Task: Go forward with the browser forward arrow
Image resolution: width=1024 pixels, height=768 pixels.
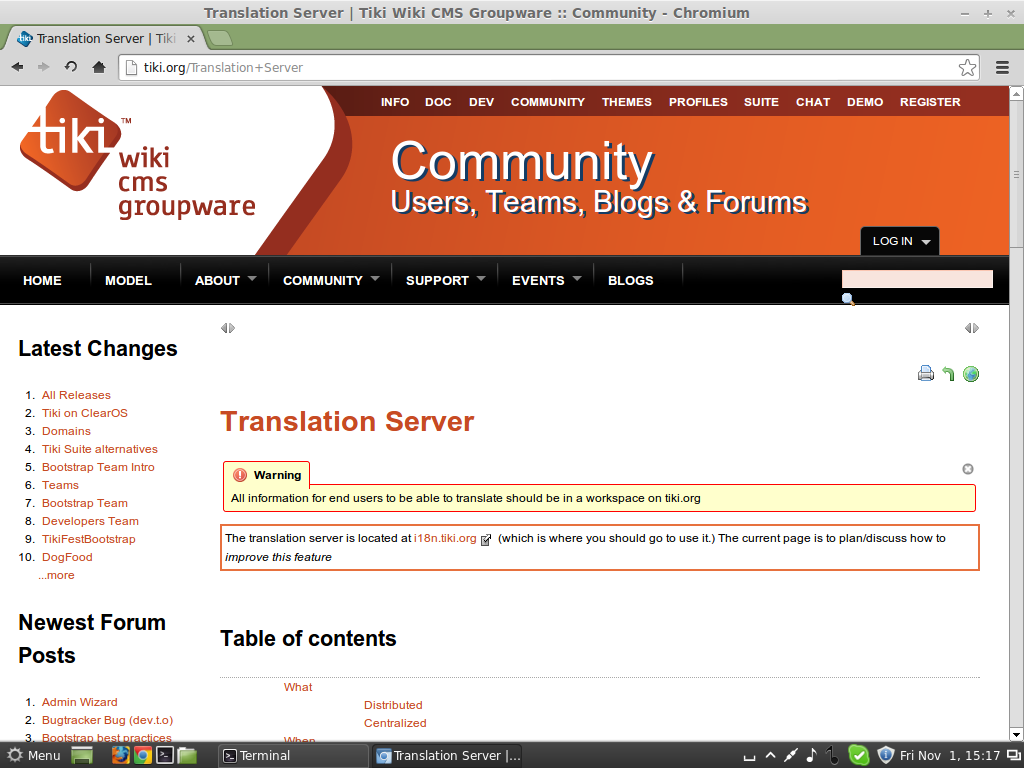Action: point(44,67)
